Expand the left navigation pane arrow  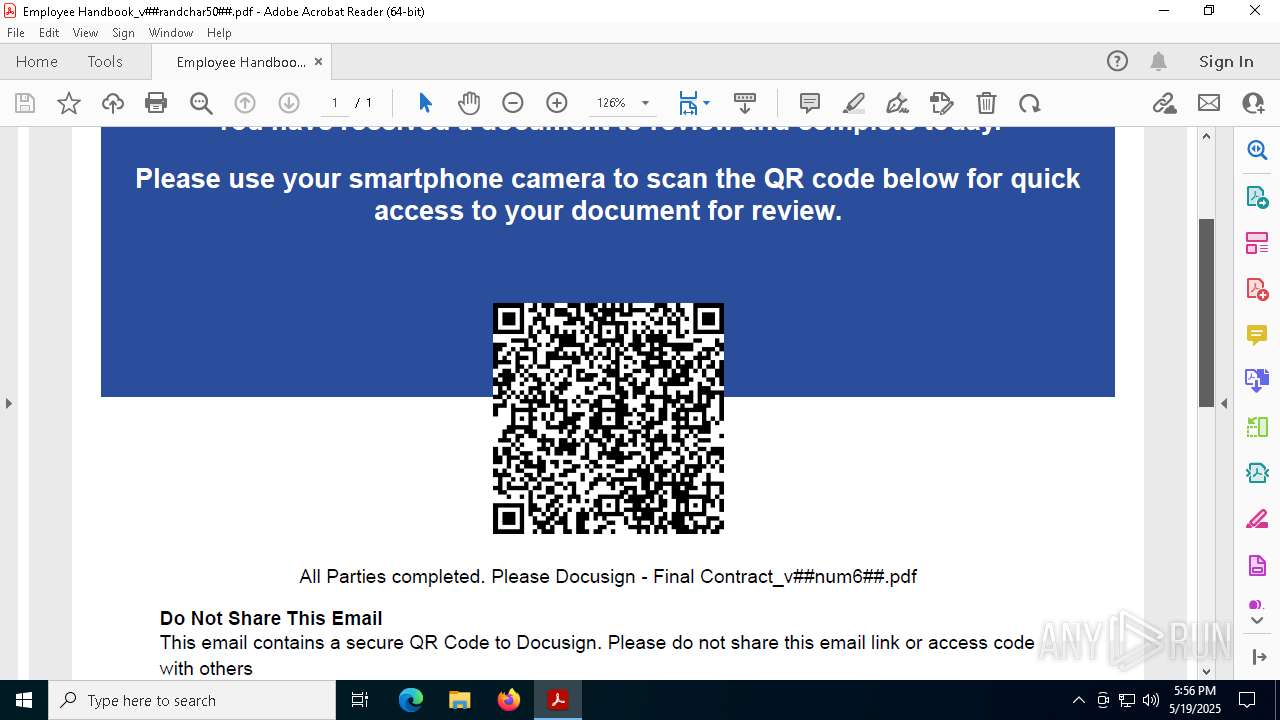point(8,403)
